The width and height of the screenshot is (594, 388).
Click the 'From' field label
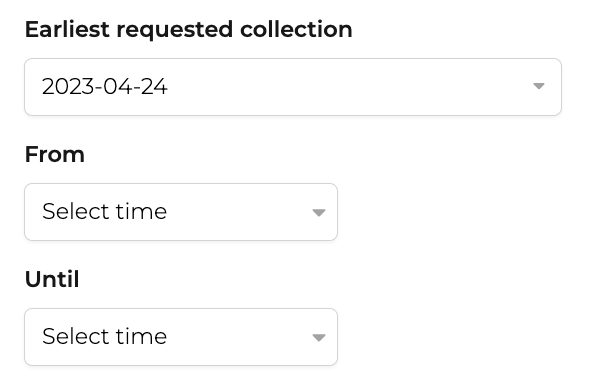pos(55,155)
